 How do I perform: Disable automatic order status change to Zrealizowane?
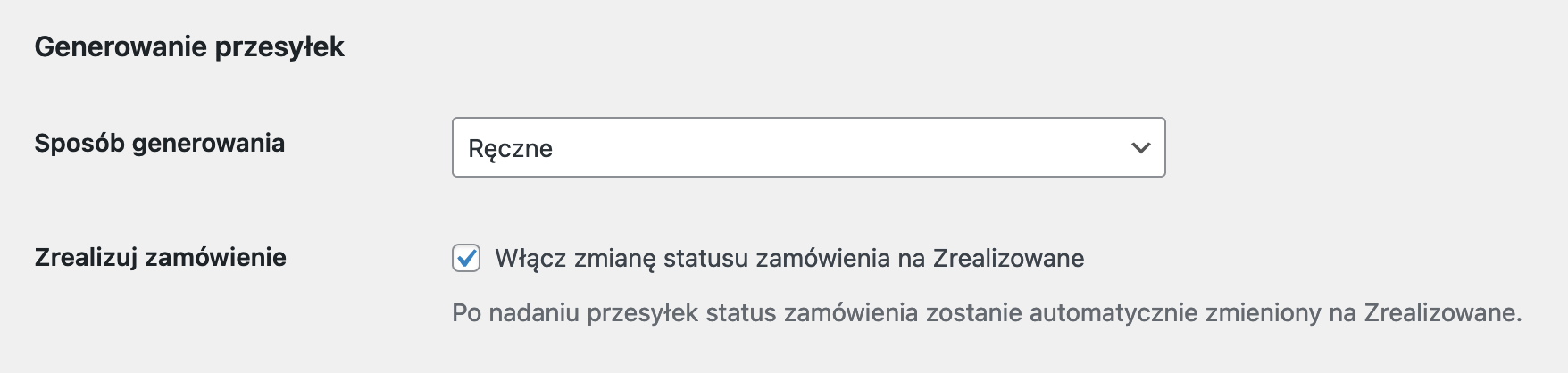click(x=466, y=259)
